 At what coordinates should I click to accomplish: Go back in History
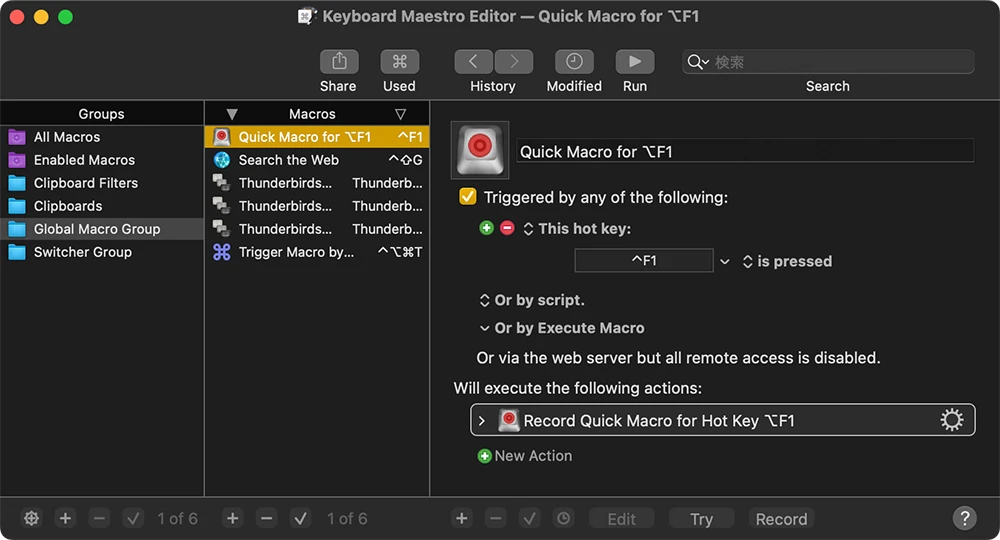coord(474,62)
